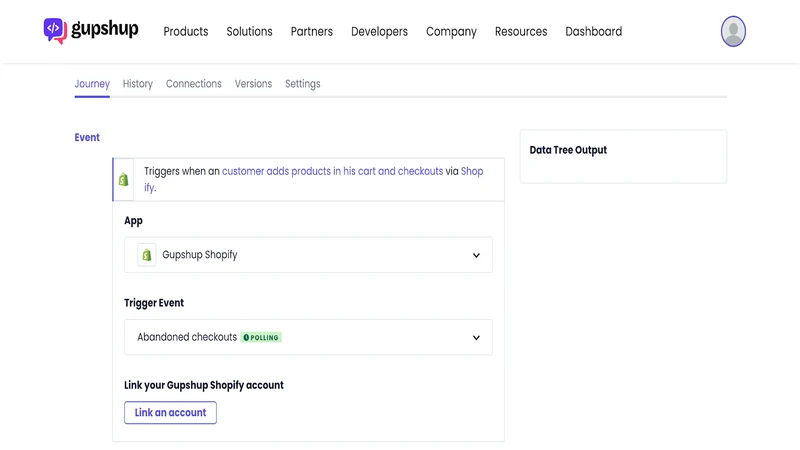This screenshot has height=450, width=800.
Task: Click the Shopify icon beside trigger description
Action: tap(123, 180)
